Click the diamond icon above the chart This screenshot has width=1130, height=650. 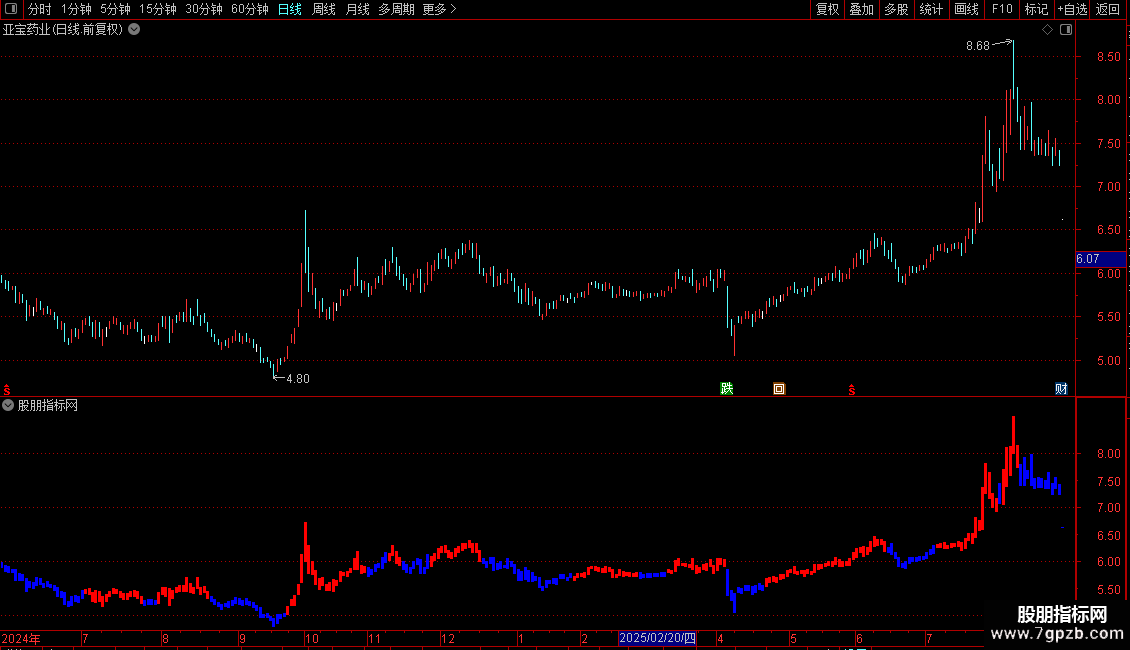[1047, 30]
